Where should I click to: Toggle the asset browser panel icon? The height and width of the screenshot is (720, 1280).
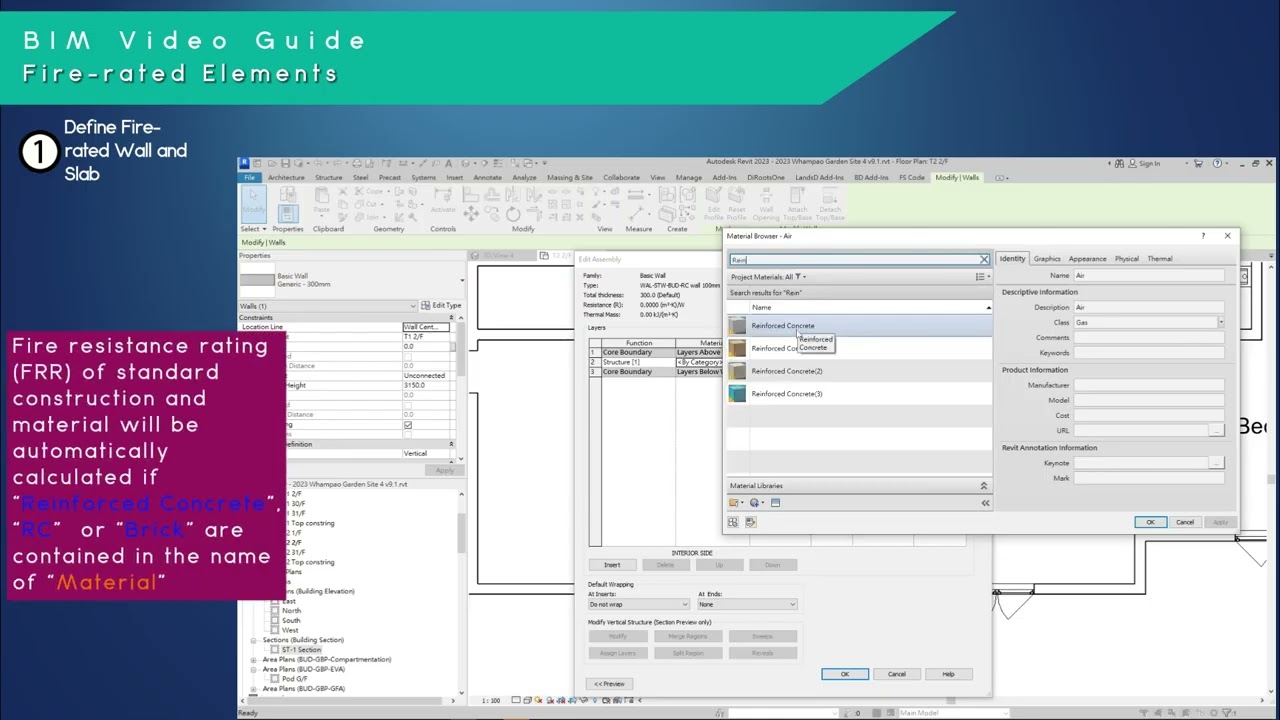pos(775,503)
